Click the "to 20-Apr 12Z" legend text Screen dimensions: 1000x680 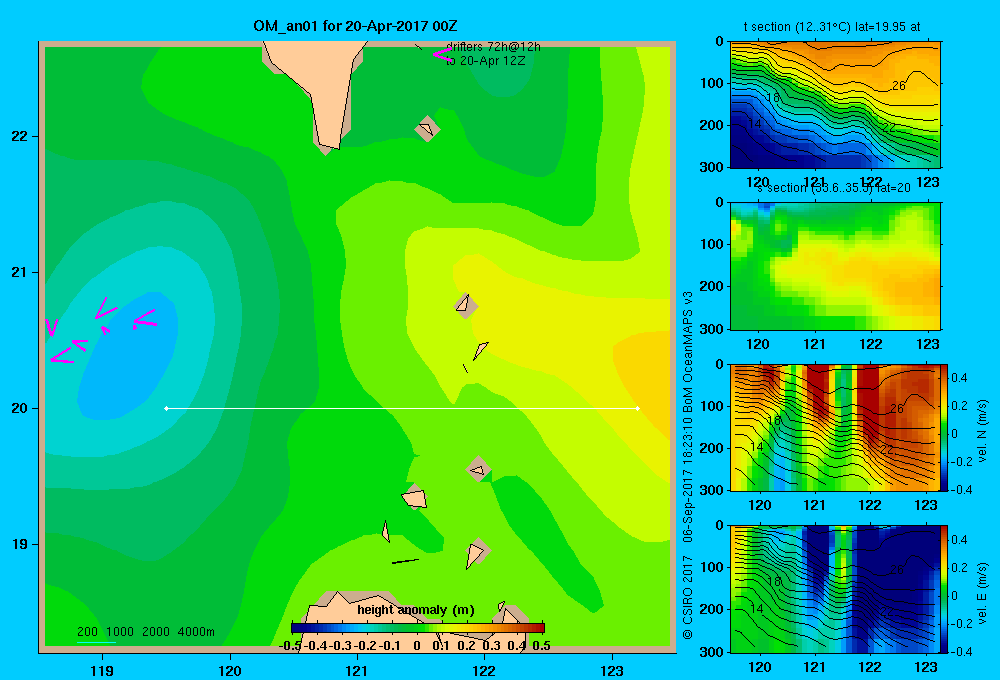pos(485,61)
